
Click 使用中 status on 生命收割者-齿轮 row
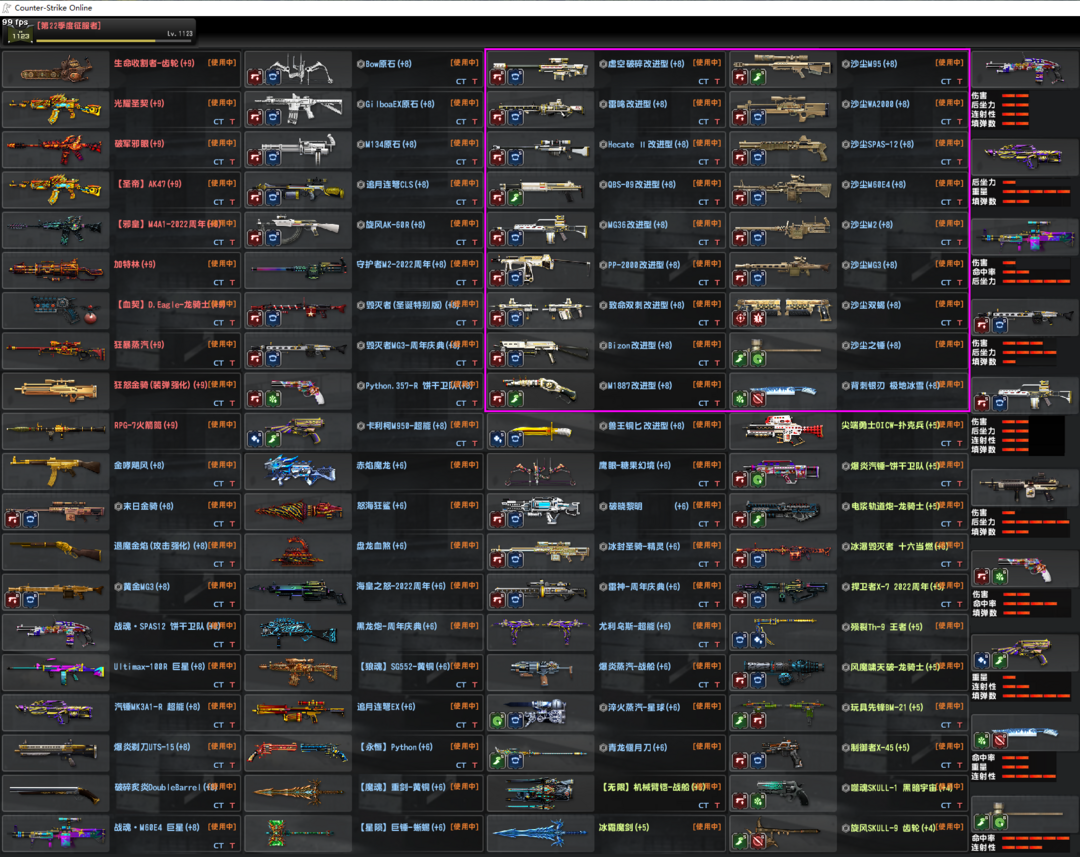[222, 63]
